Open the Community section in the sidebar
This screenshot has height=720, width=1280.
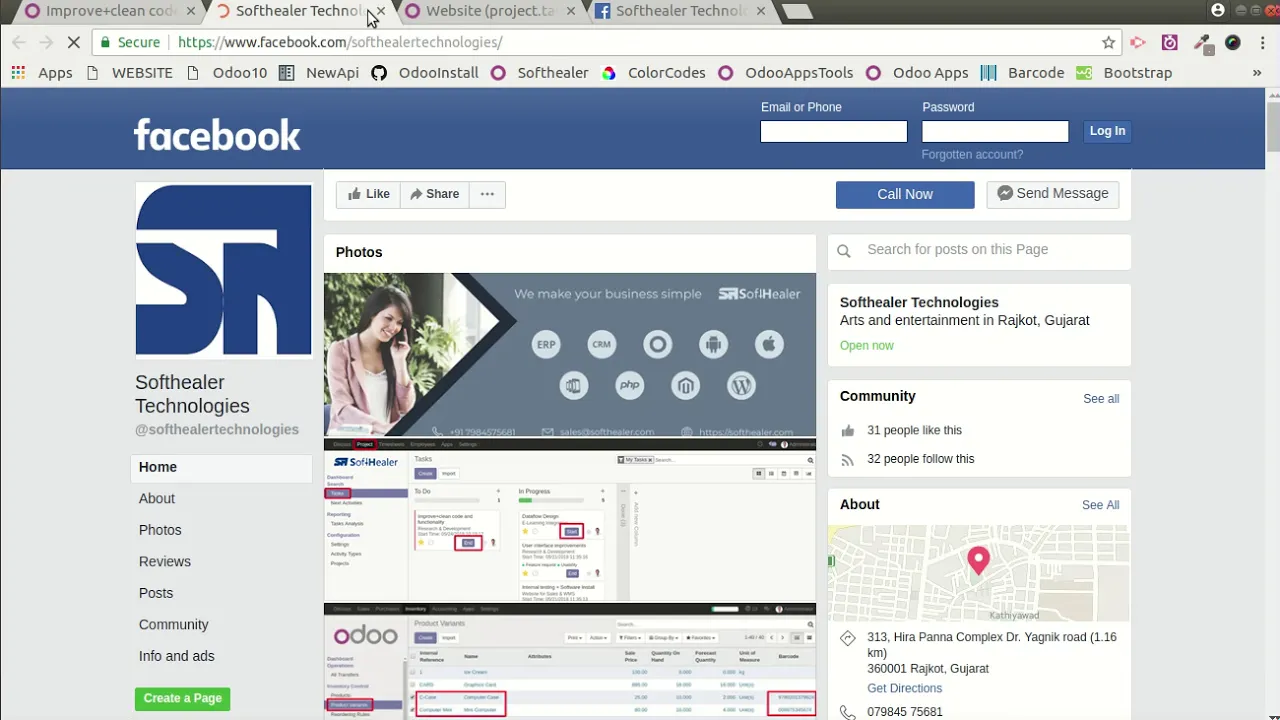click(x=174, y=624)
